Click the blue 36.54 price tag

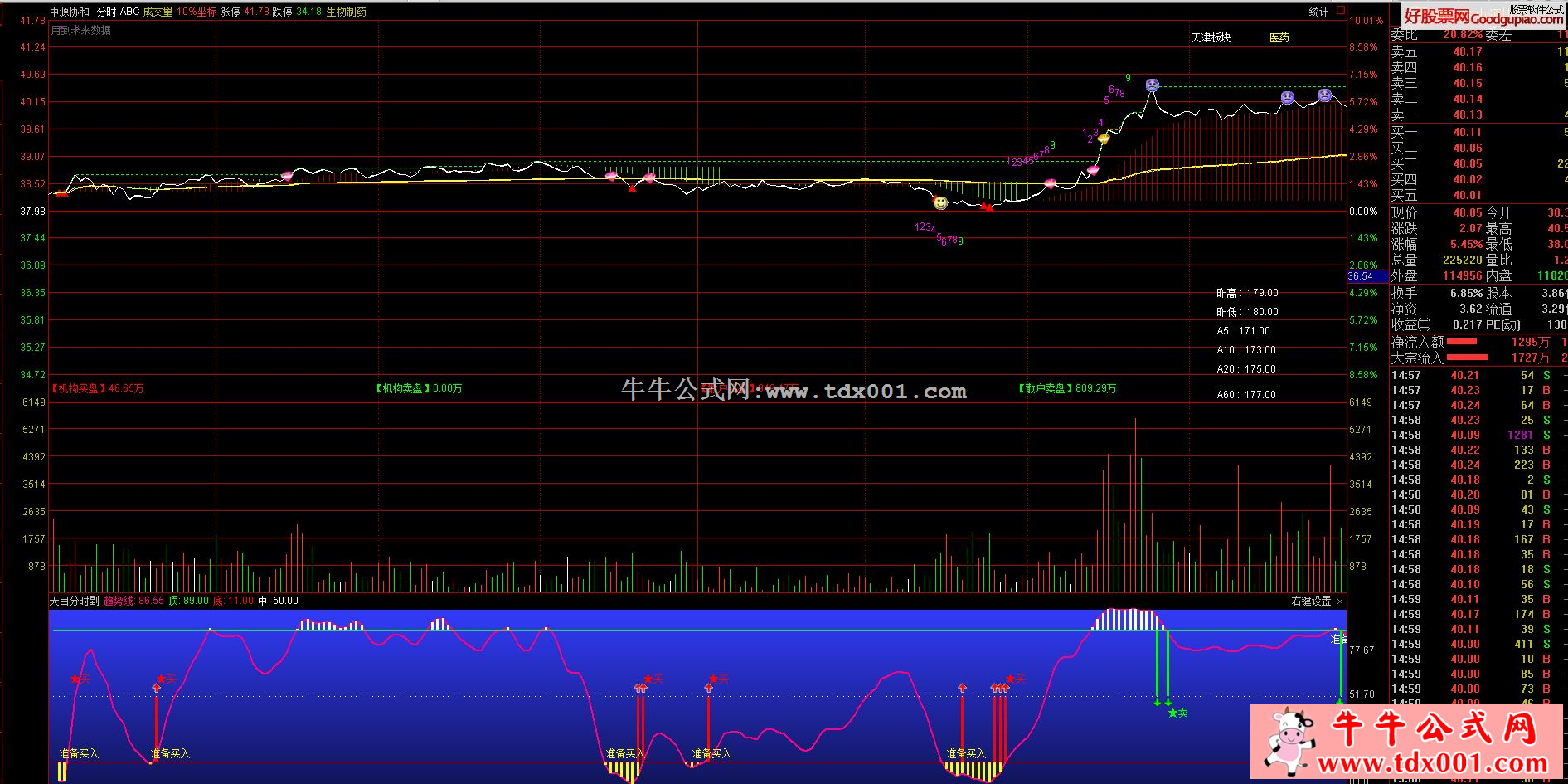(x=1367, y=276)
